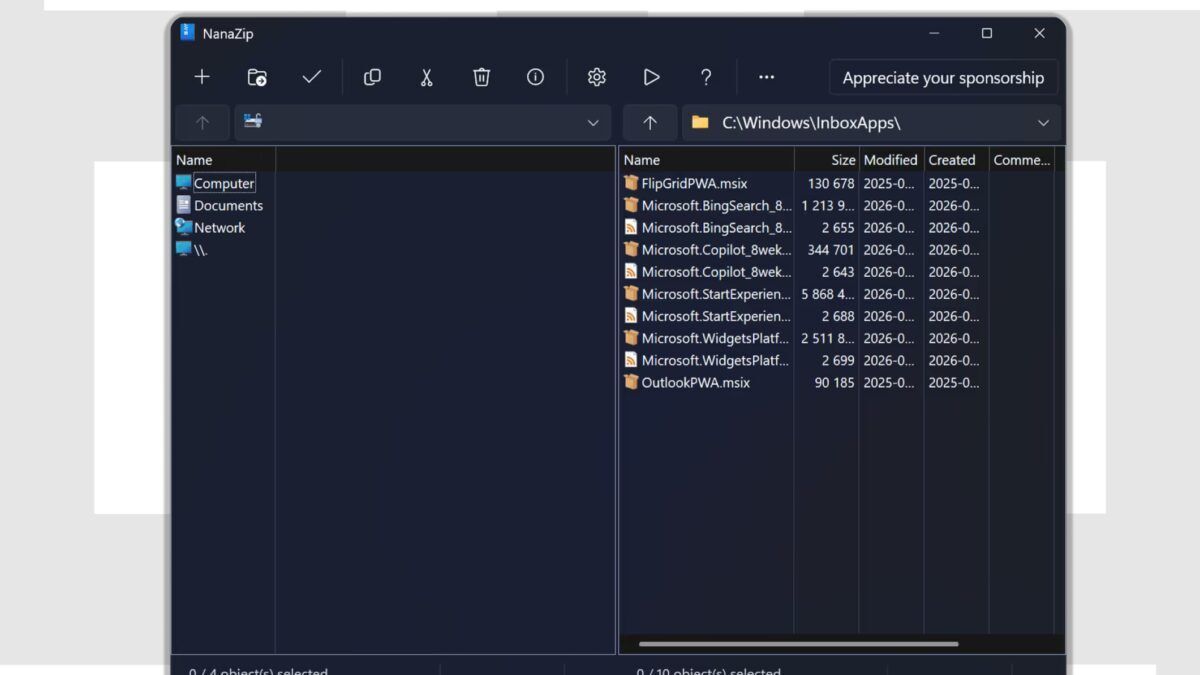Click the Move scissors toolbar icon

426,77
